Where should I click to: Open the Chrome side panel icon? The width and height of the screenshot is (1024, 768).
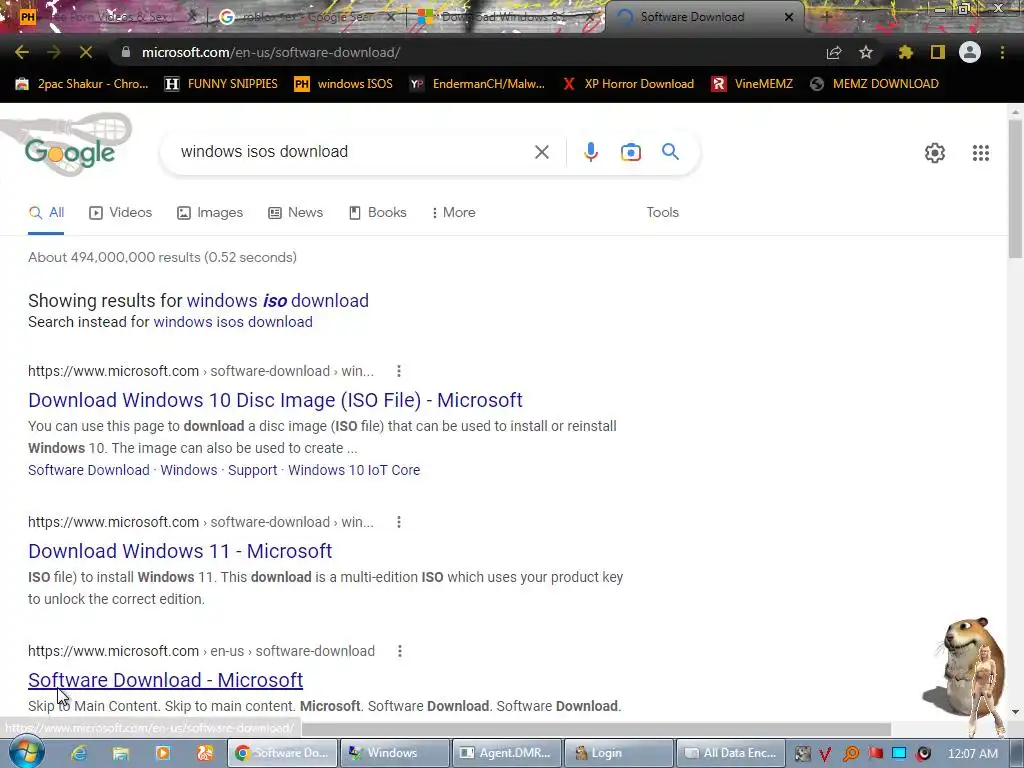938,52
